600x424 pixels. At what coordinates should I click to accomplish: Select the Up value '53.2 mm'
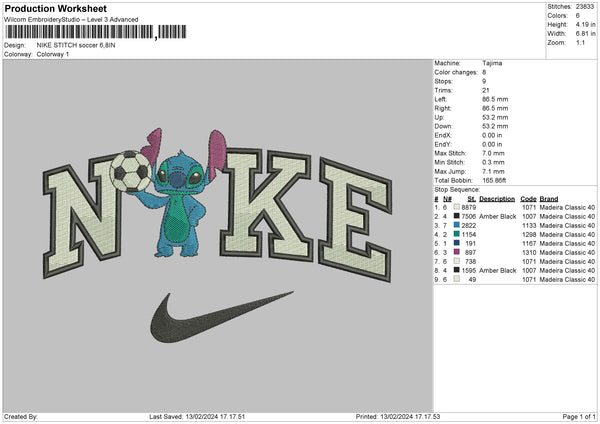coord(495,117)
